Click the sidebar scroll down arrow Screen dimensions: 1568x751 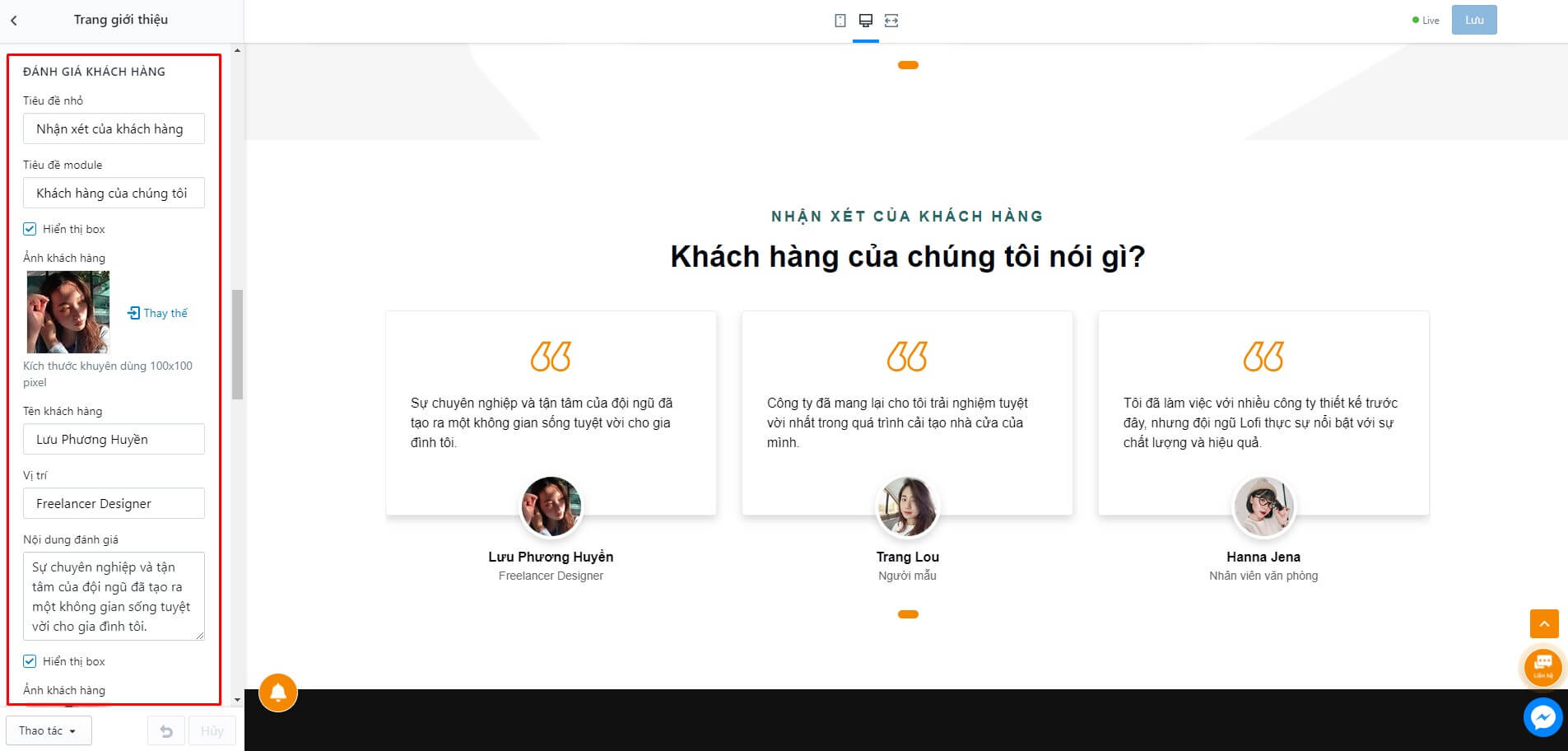[x=237, y=700]
